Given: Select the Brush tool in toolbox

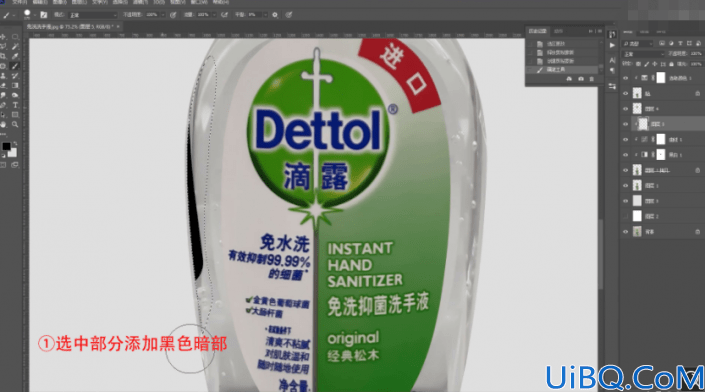Looking at the screenshot, I should tap(15, 66).
